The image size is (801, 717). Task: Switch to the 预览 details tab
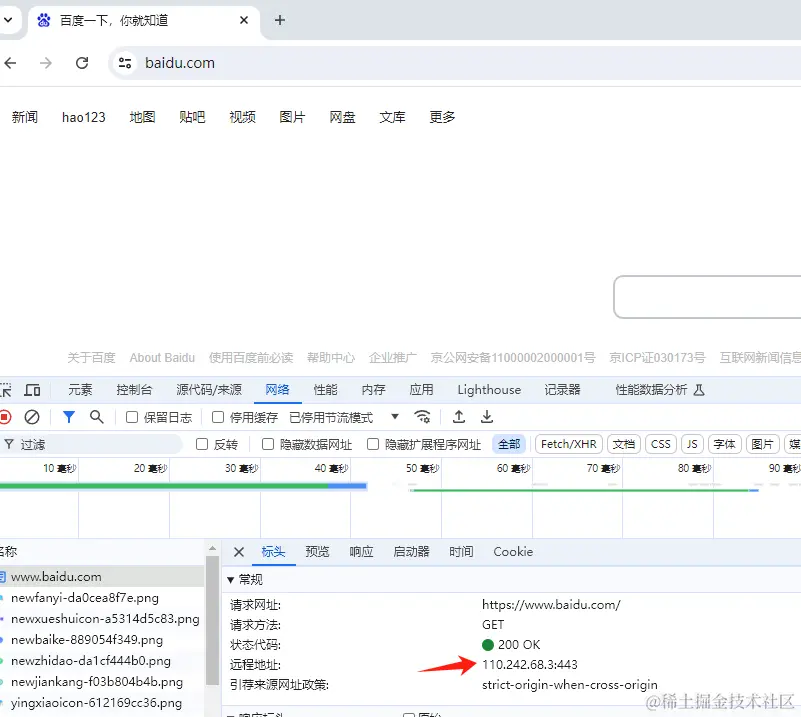click(x=317, y=552)
